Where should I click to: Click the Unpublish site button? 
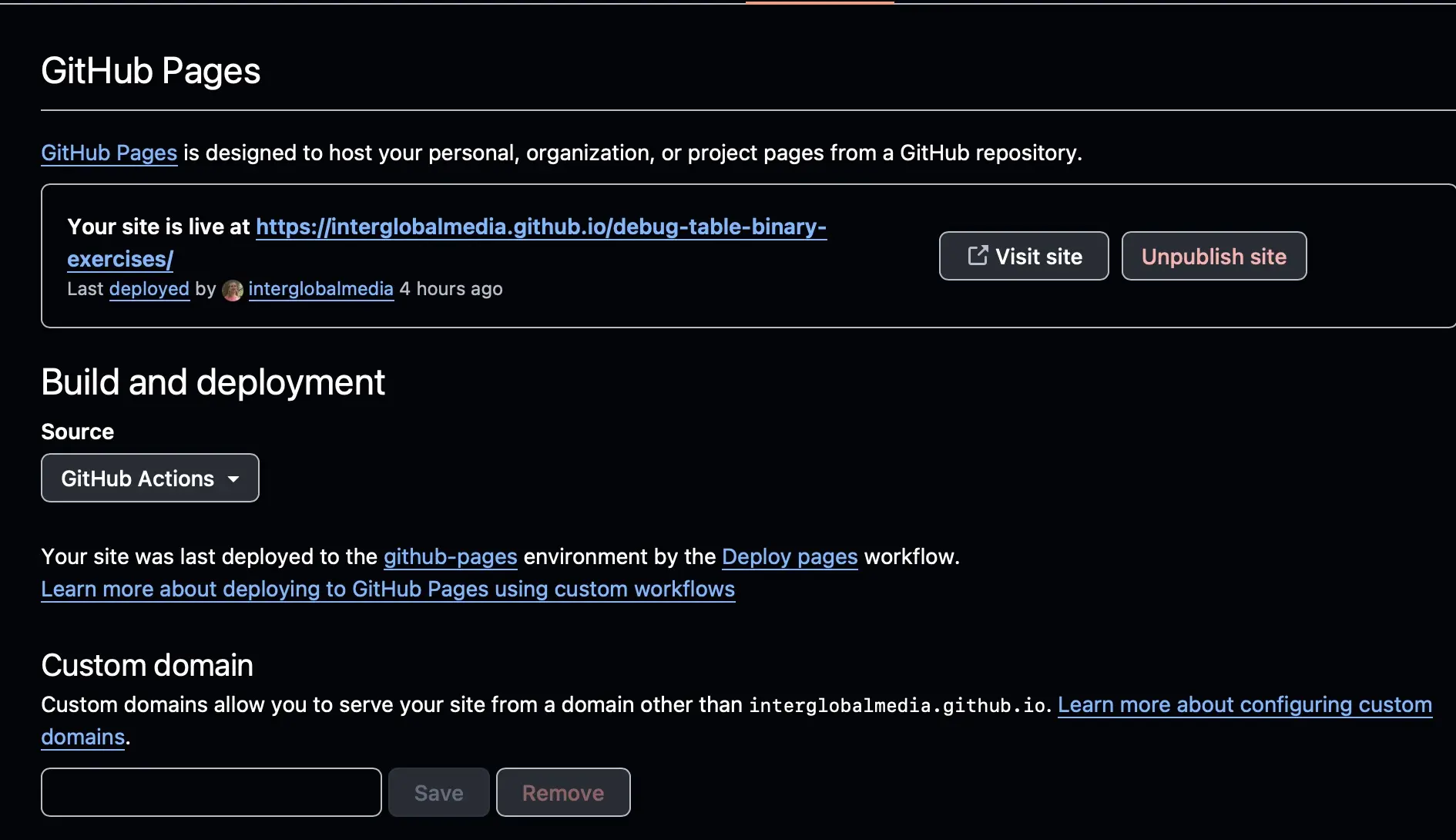coord(1214,256)
